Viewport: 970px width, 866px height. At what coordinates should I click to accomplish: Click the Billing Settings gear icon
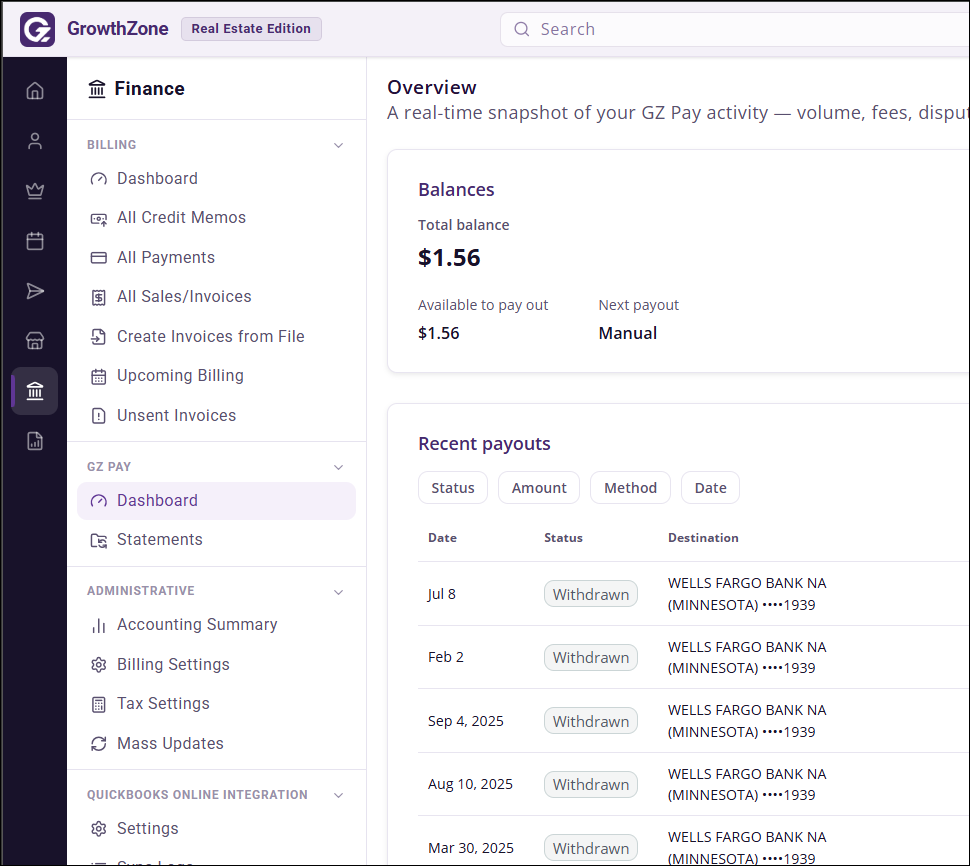tap(98, 665)
